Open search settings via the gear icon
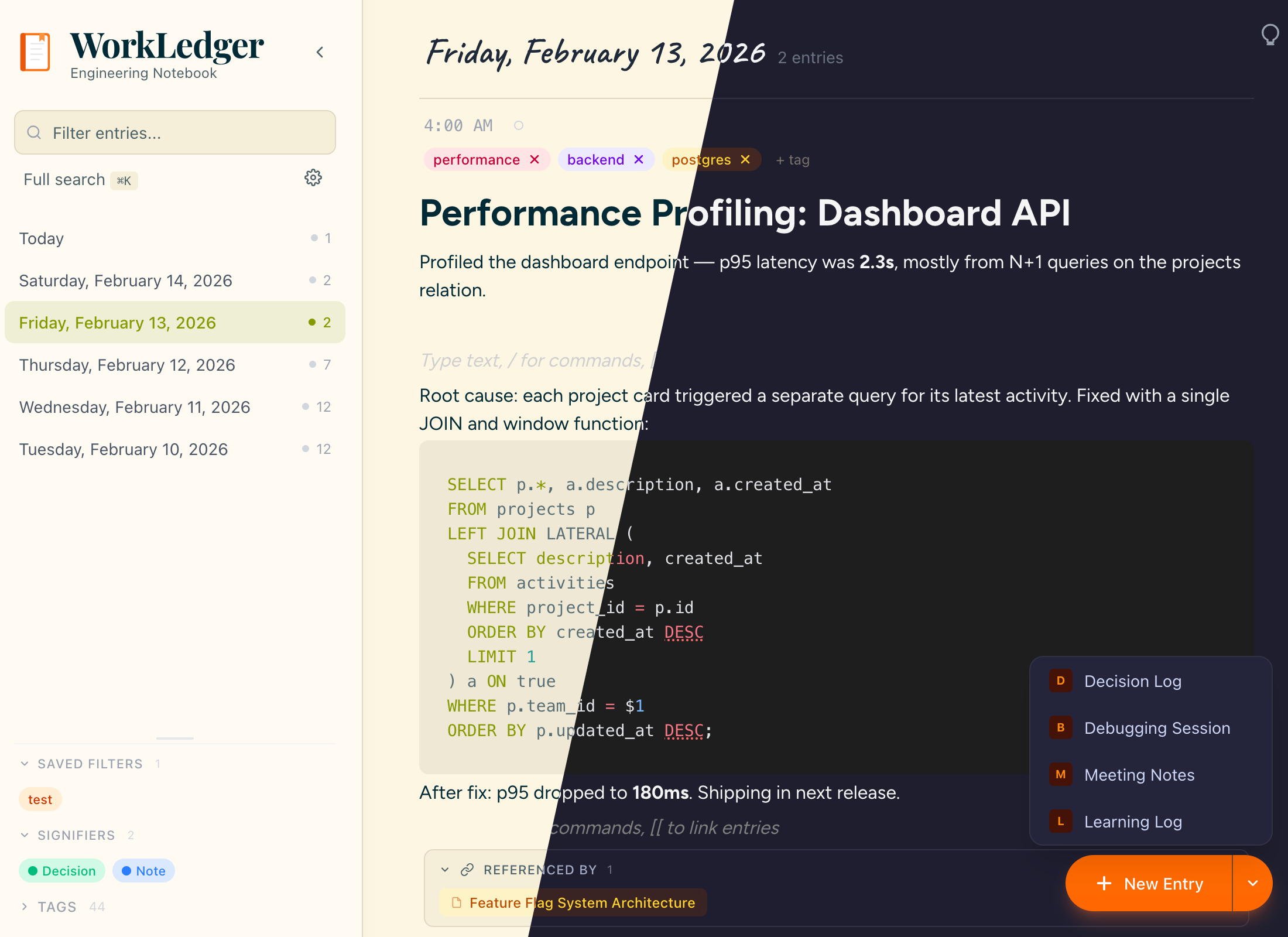Screen dimensions: 1288x937 [x=313, y=178]
